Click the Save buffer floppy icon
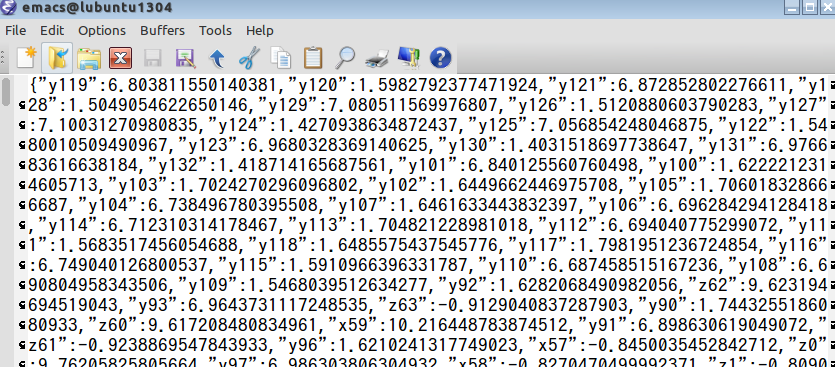This screenshot has height=367, width=835. pyautogui.click(x=152, y=58)
